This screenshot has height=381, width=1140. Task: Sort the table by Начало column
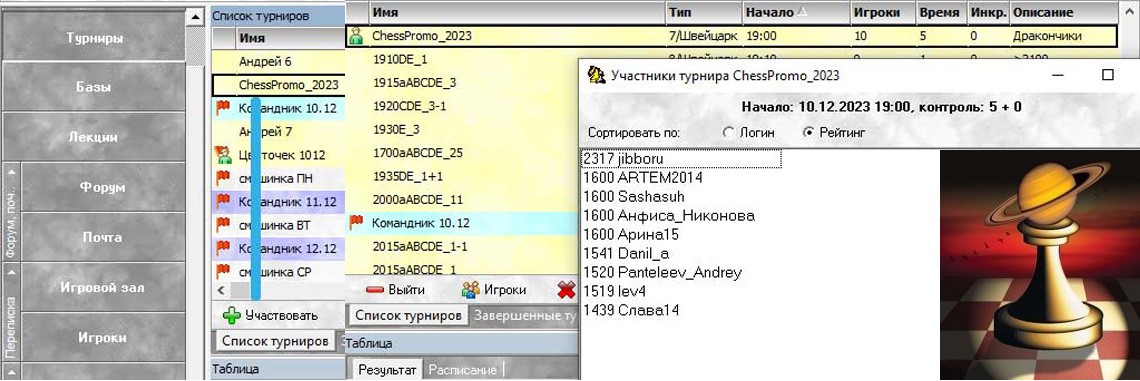(x=796, y=12)
